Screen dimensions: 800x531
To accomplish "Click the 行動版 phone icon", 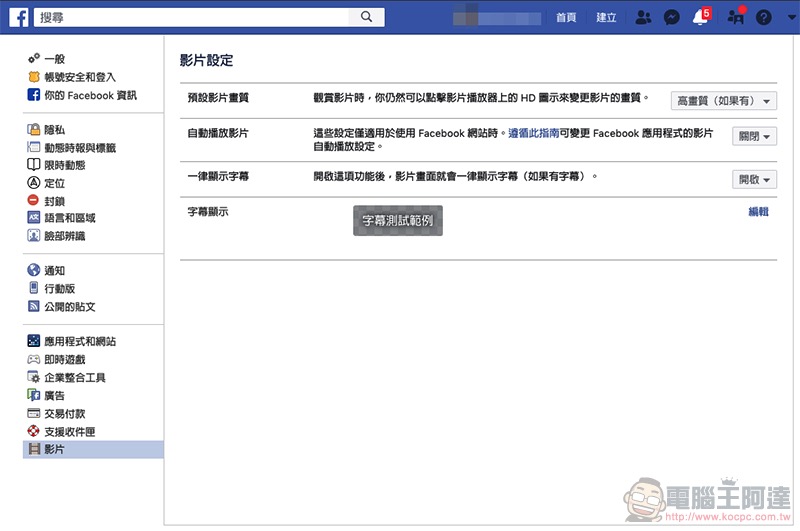I will [34, 288].
